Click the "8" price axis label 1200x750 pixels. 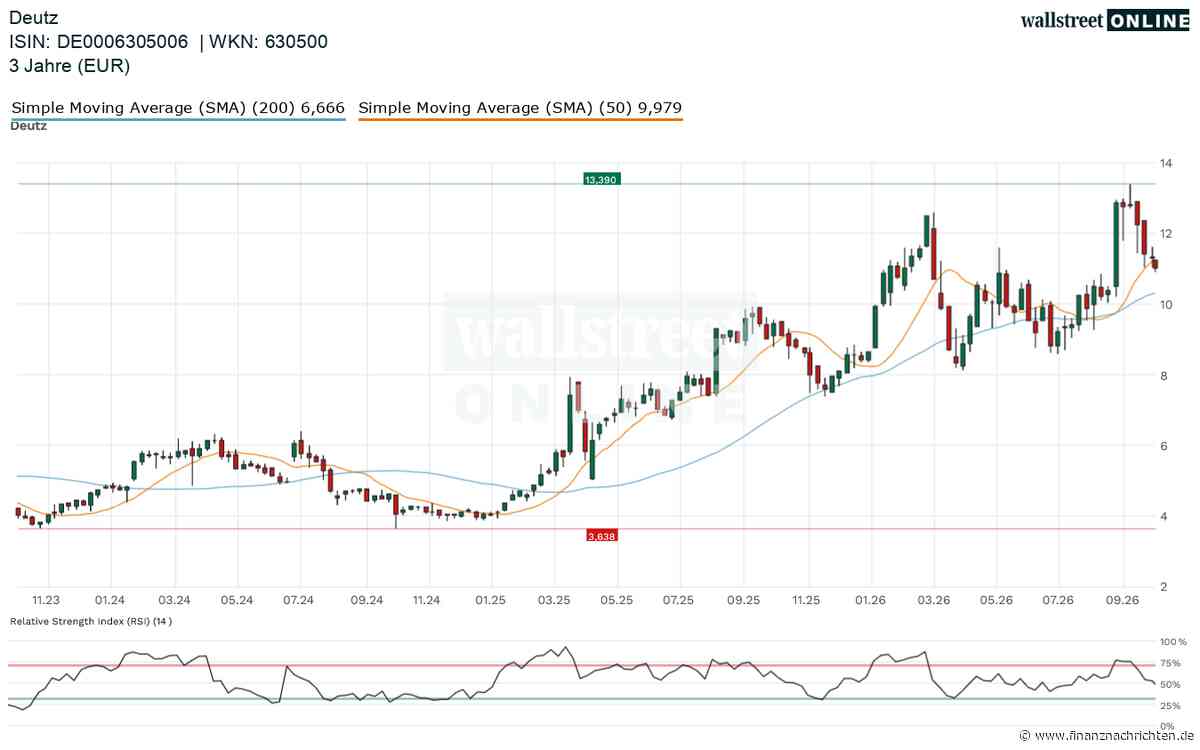point(1163,375)
